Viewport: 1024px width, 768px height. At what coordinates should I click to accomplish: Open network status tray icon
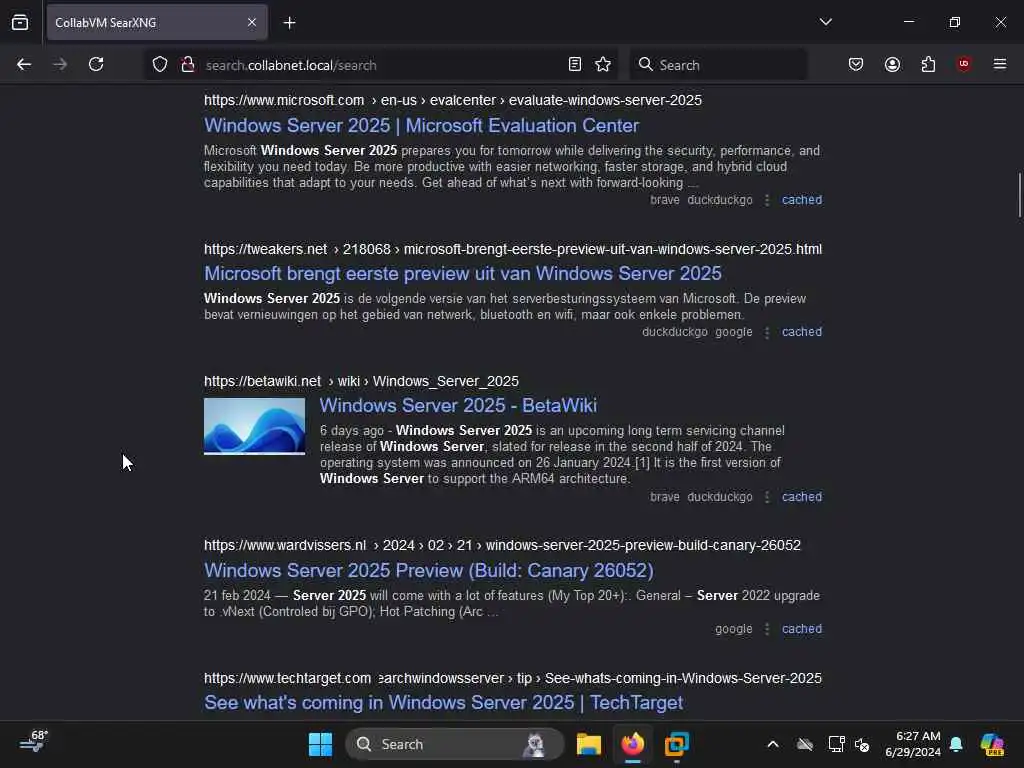pos(836,744)
